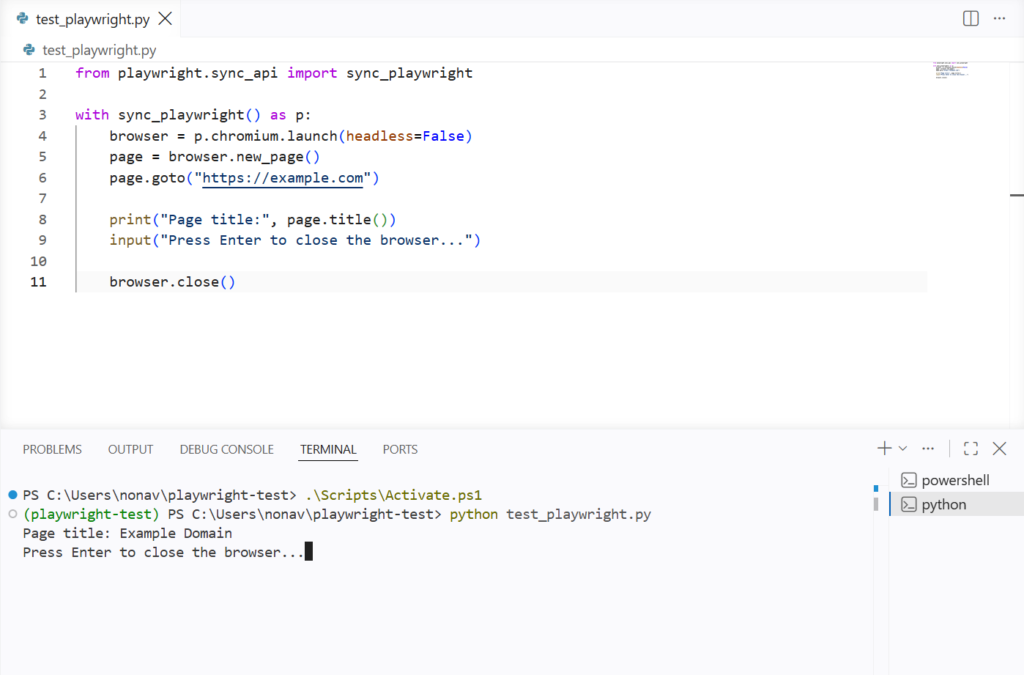Screen dimensions: 1024x675
Task: Click the code minimap preview
Action: click(x=950, y=70)
